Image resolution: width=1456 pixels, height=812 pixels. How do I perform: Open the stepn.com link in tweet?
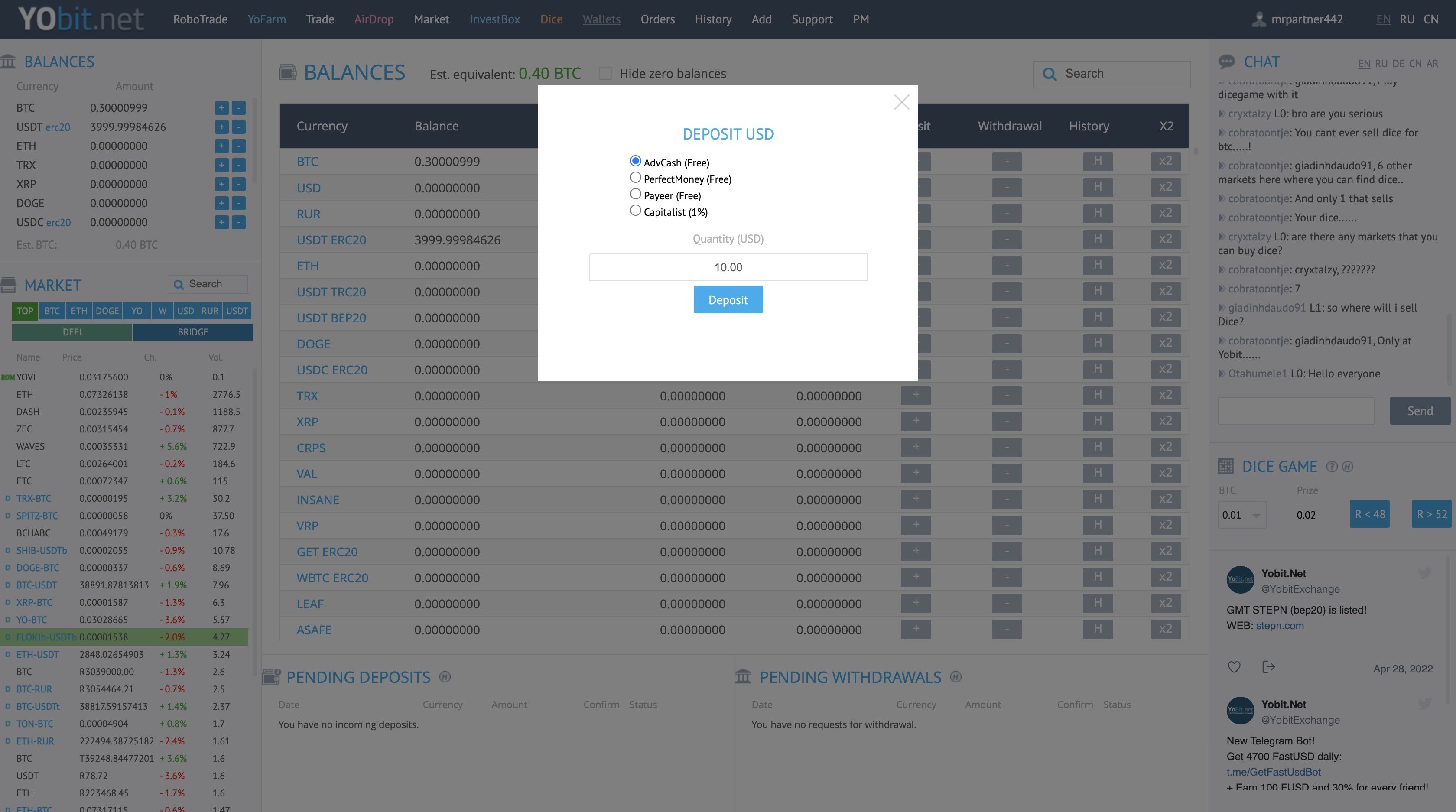click(x=1280, y=626)
